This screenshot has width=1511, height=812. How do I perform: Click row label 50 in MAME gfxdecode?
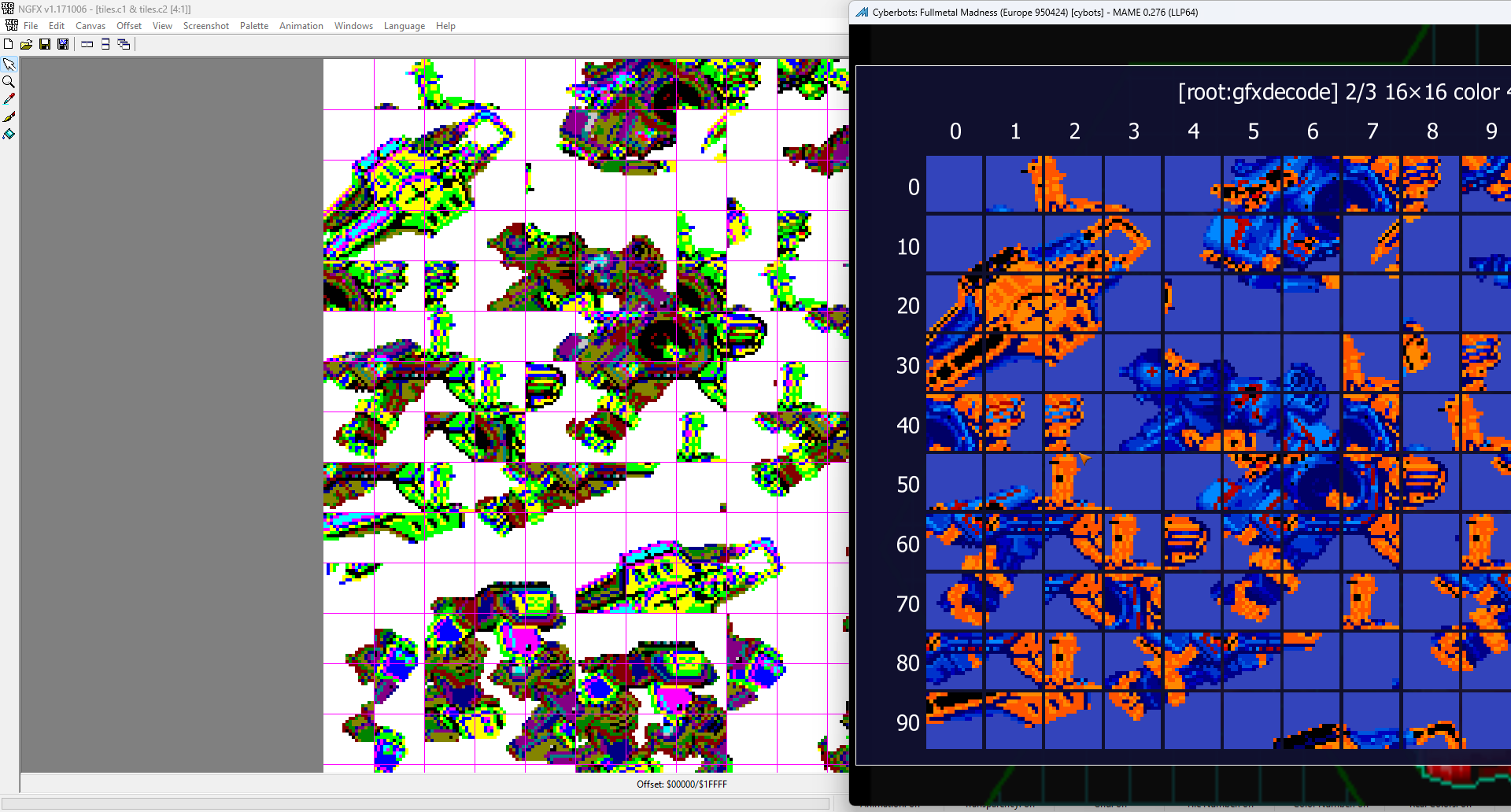coord(908,485)
